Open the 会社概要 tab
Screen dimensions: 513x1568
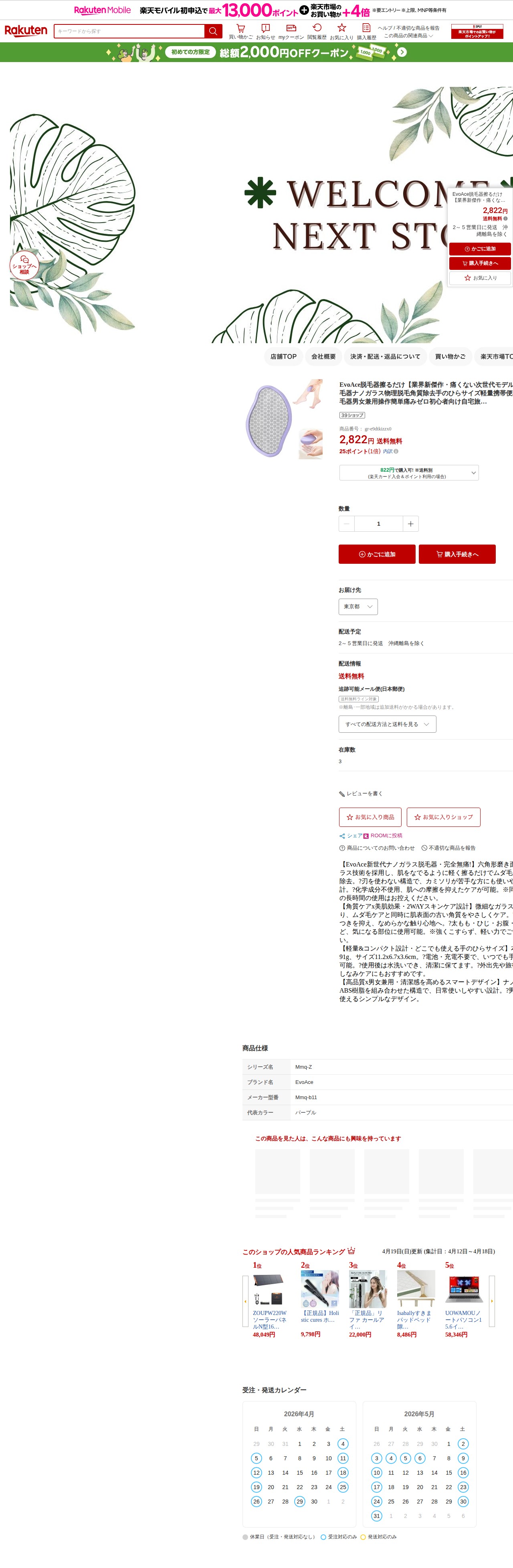323,357
